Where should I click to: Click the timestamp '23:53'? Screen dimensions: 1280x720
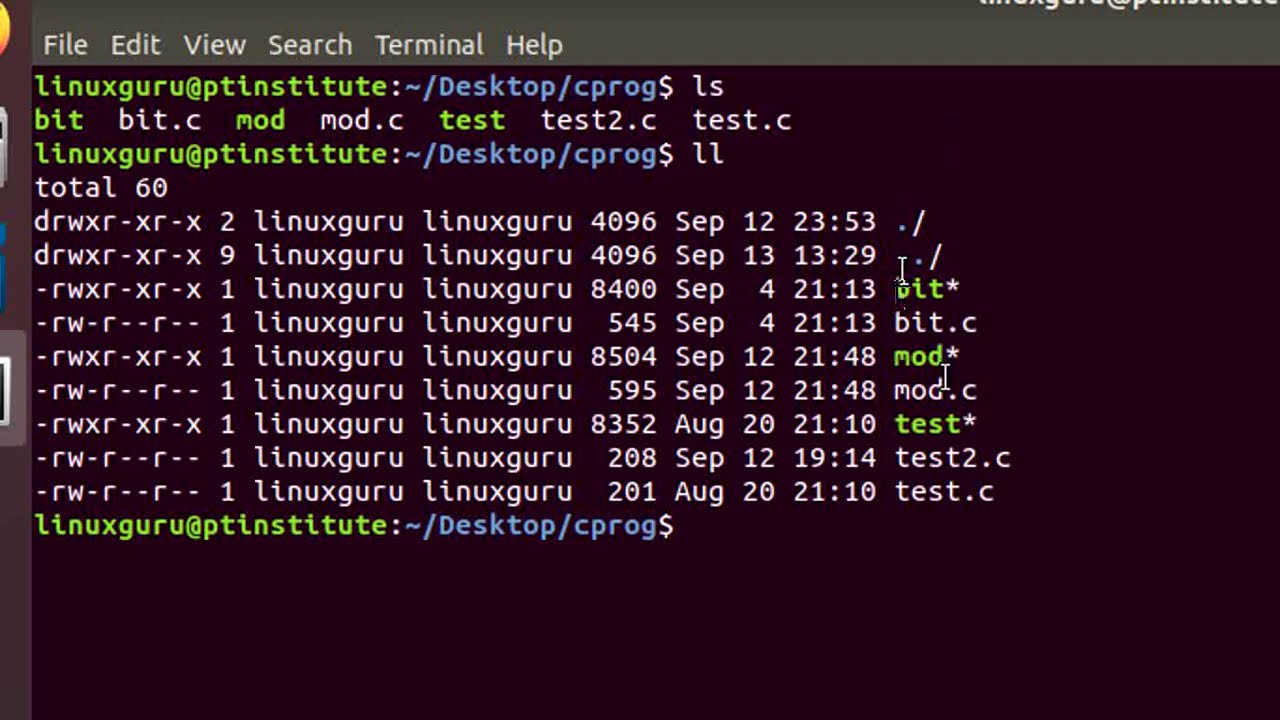pyautogui.click(x=835, y=222)
